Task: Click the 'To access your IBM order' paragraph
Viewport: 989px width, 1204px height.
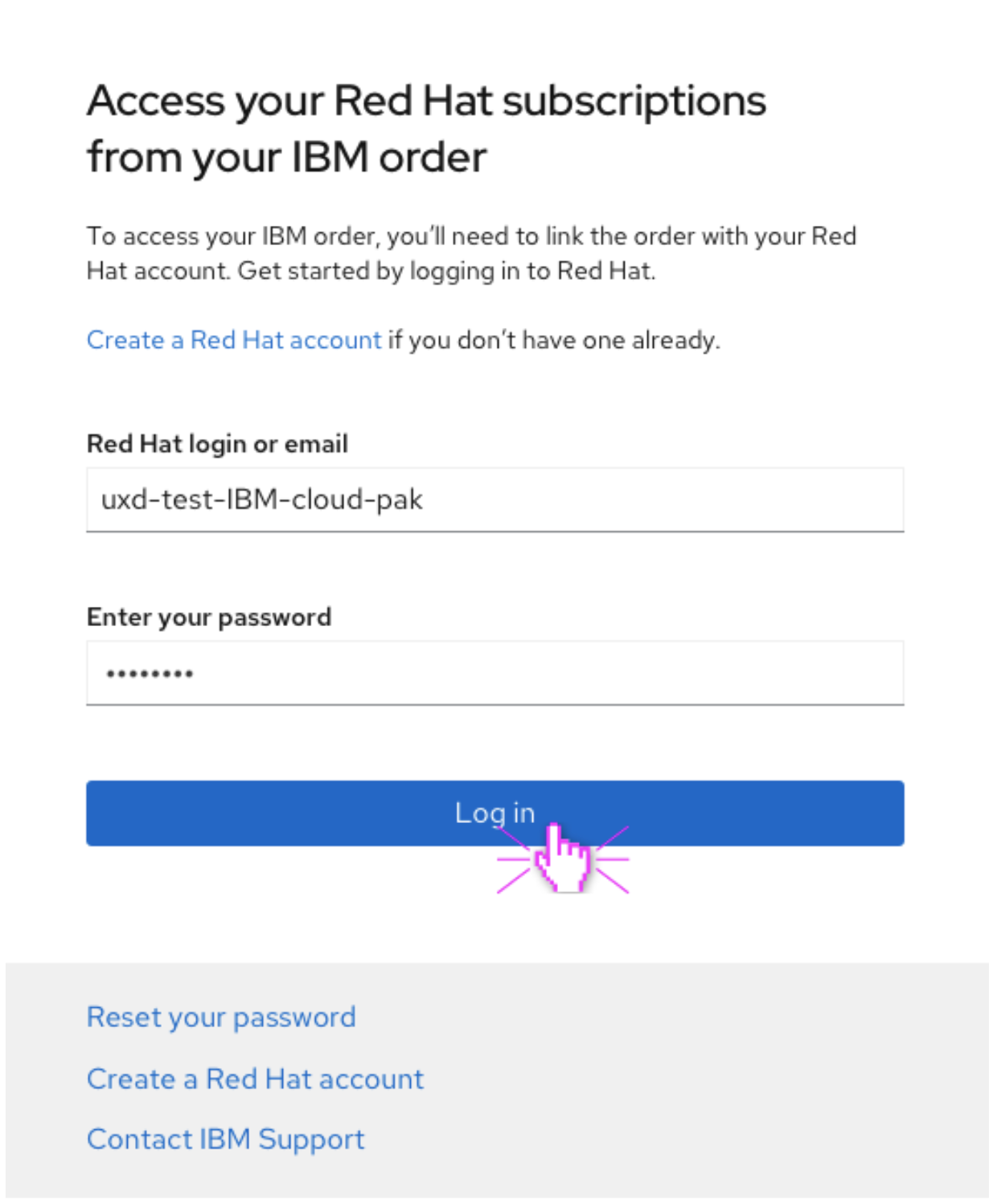Action: pyautogui.click(x=470, y=236)
